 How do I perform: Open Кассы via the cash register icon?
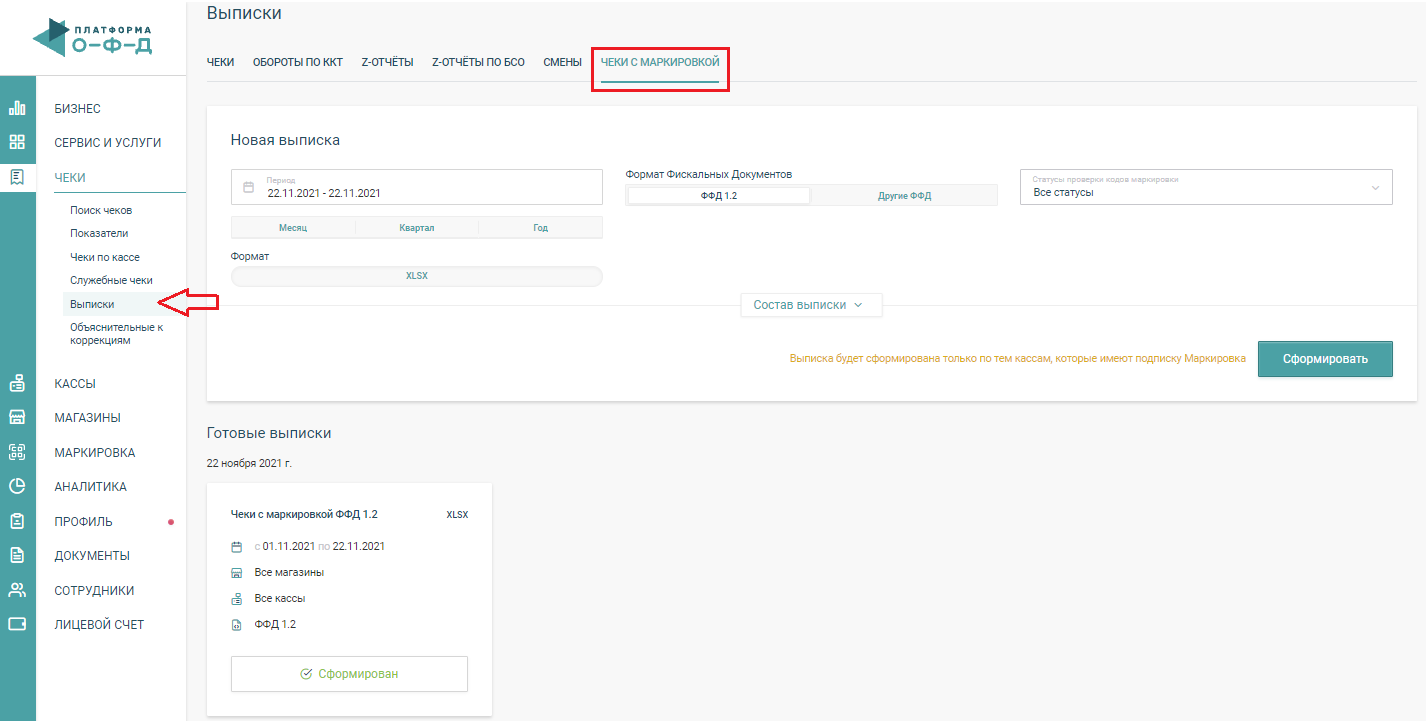coord(17,383)
